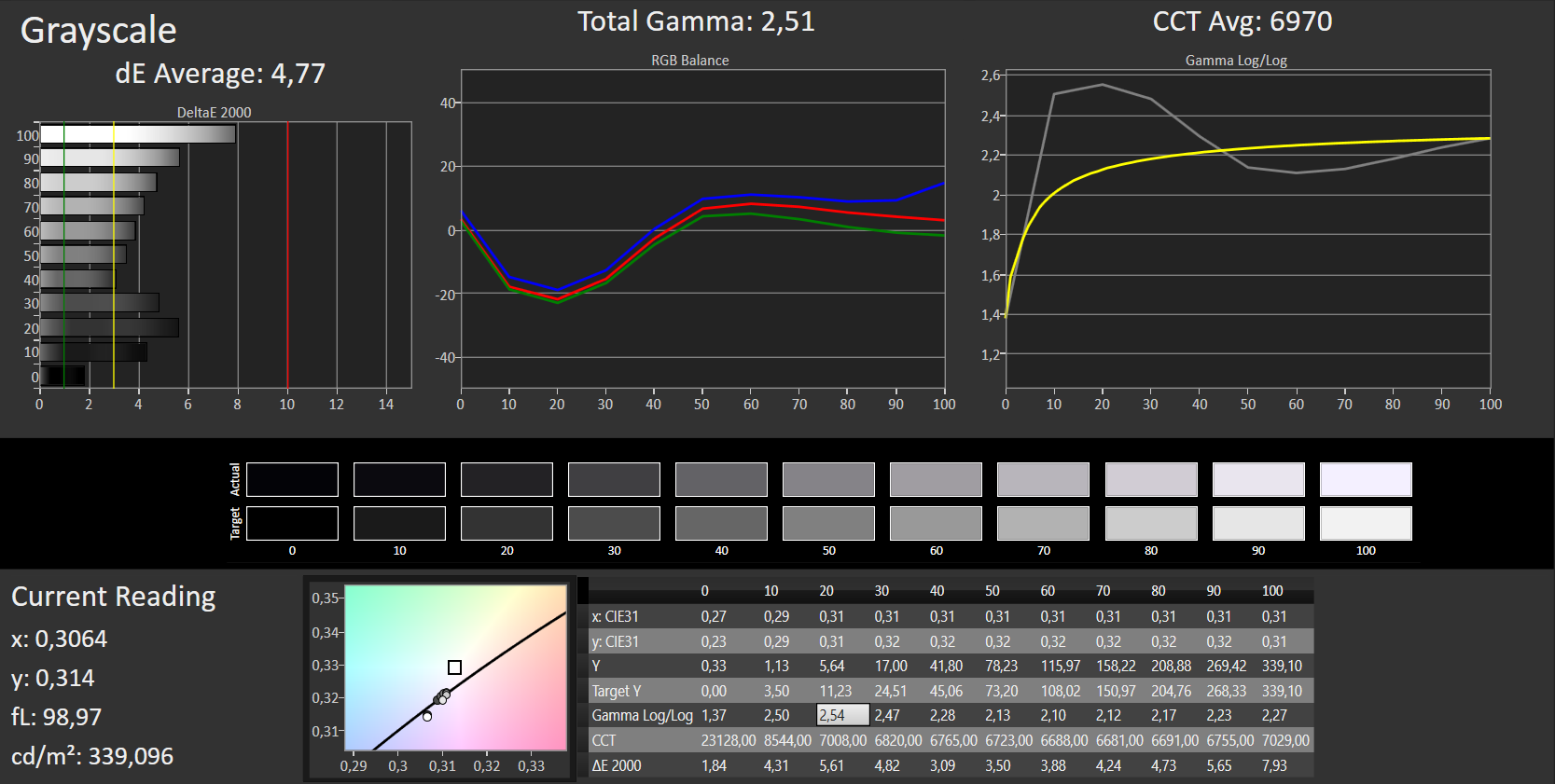Select the Target swatch for level 10
This screenshot has height=784, width=1555.
[x=399, y=523]
